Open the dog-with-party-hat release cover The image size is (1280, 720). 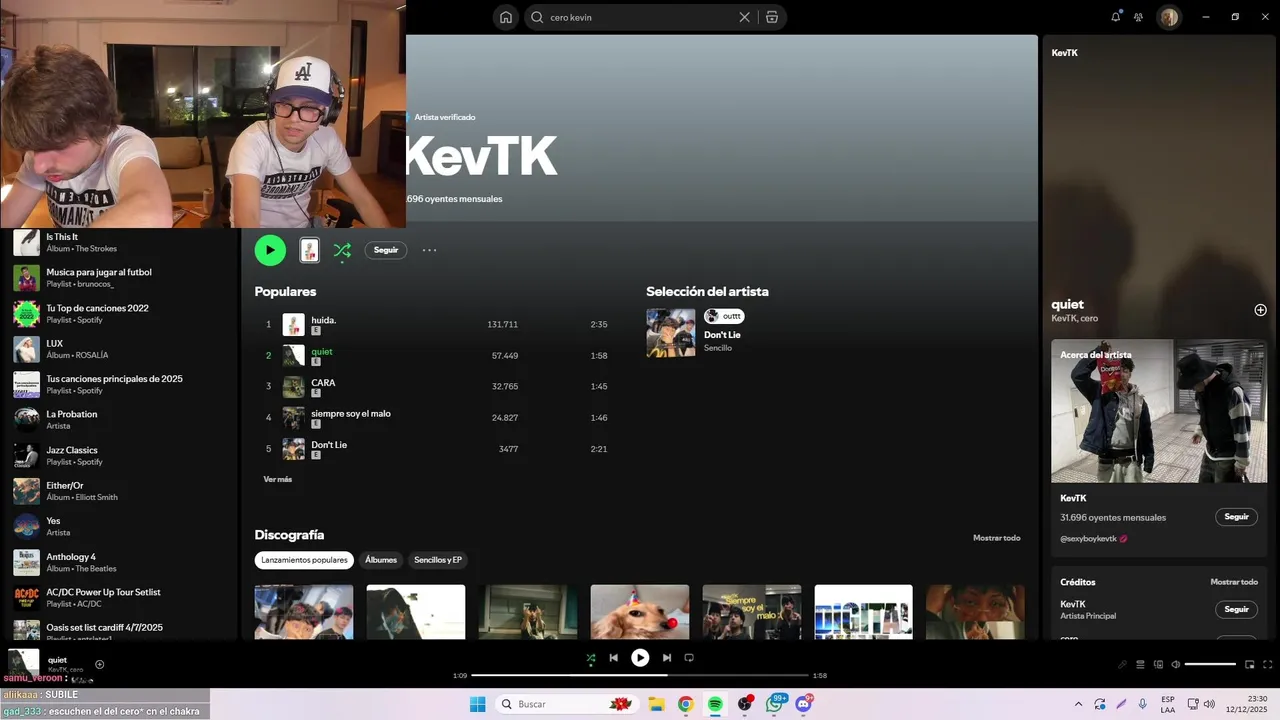coord(640,612)
